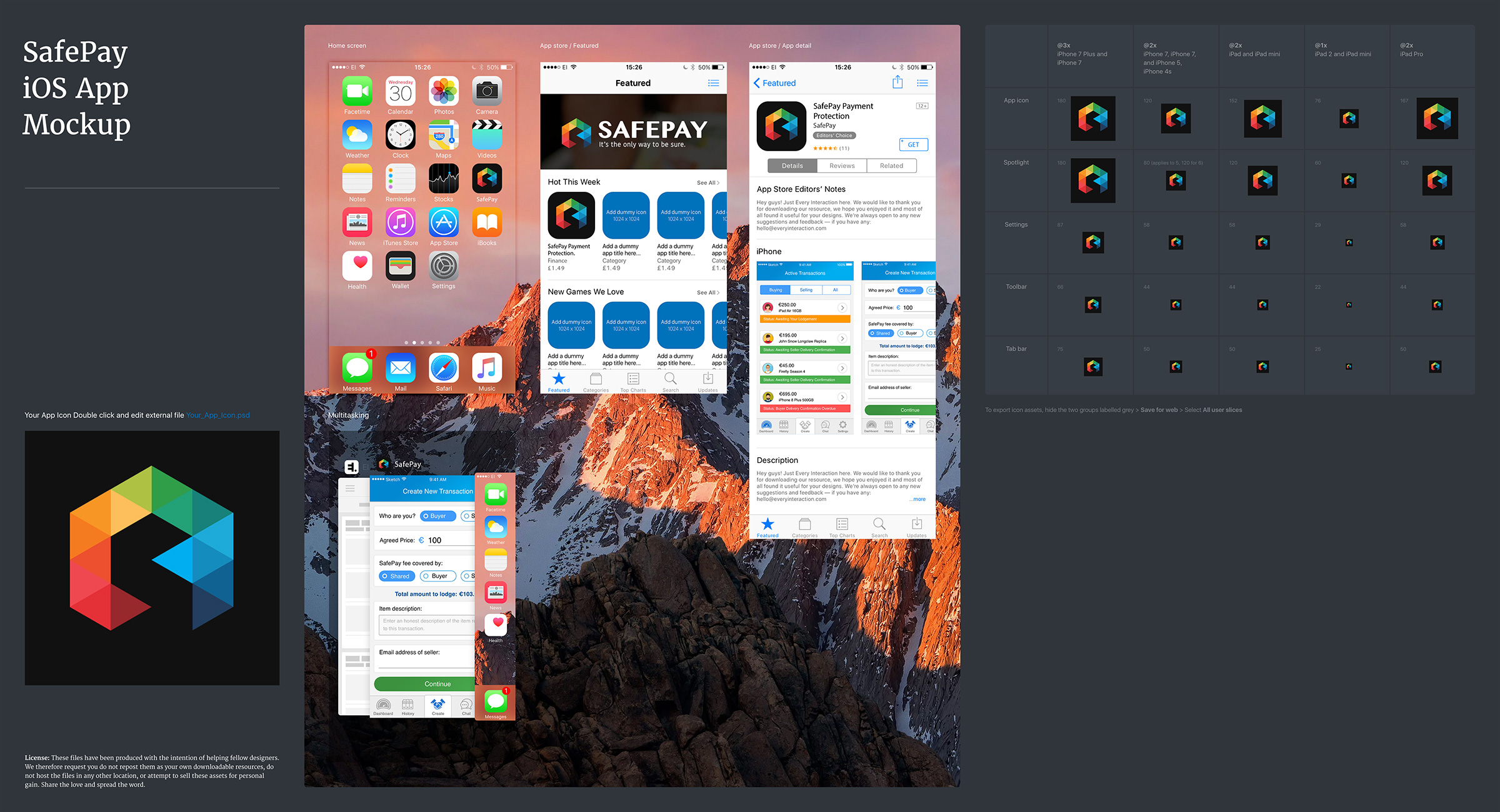Screen dimensions: 1500x812
Task: Select the 180 App icon for iPhone 7 Plus
Action: point(1092,118)
